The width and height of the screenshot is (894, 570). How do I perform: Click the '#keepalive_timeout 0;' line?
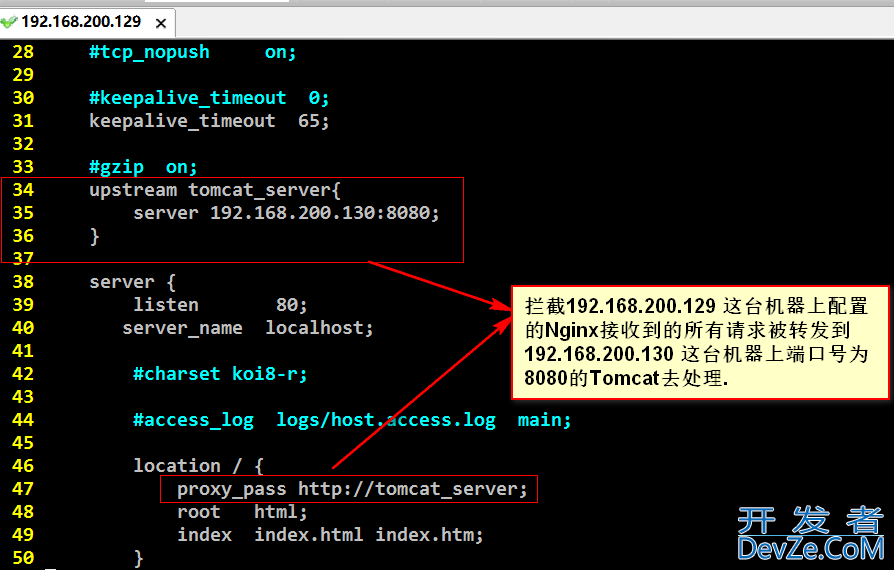(209, 99)
